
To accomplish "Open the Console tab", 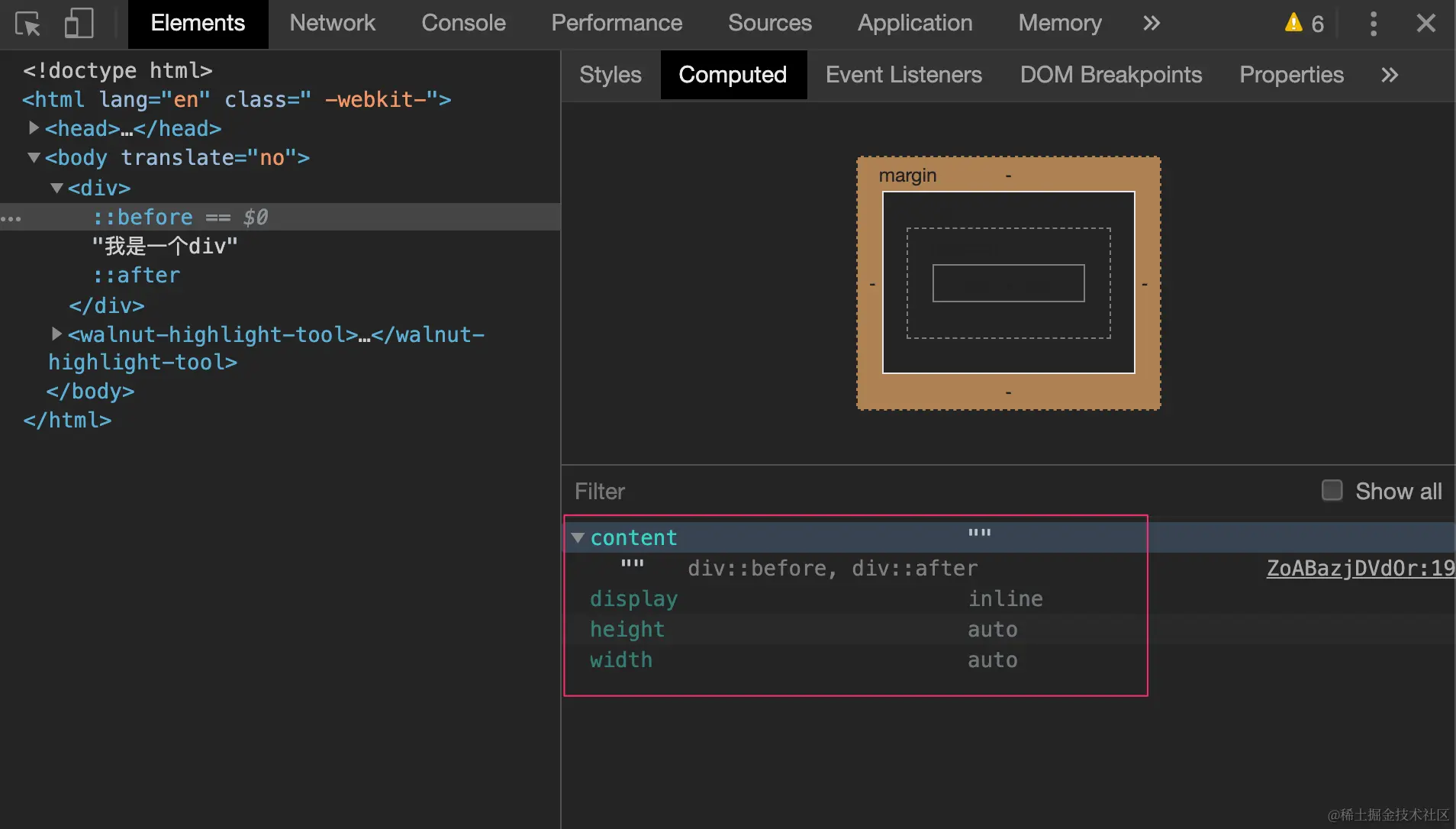I will click(463, 24).
